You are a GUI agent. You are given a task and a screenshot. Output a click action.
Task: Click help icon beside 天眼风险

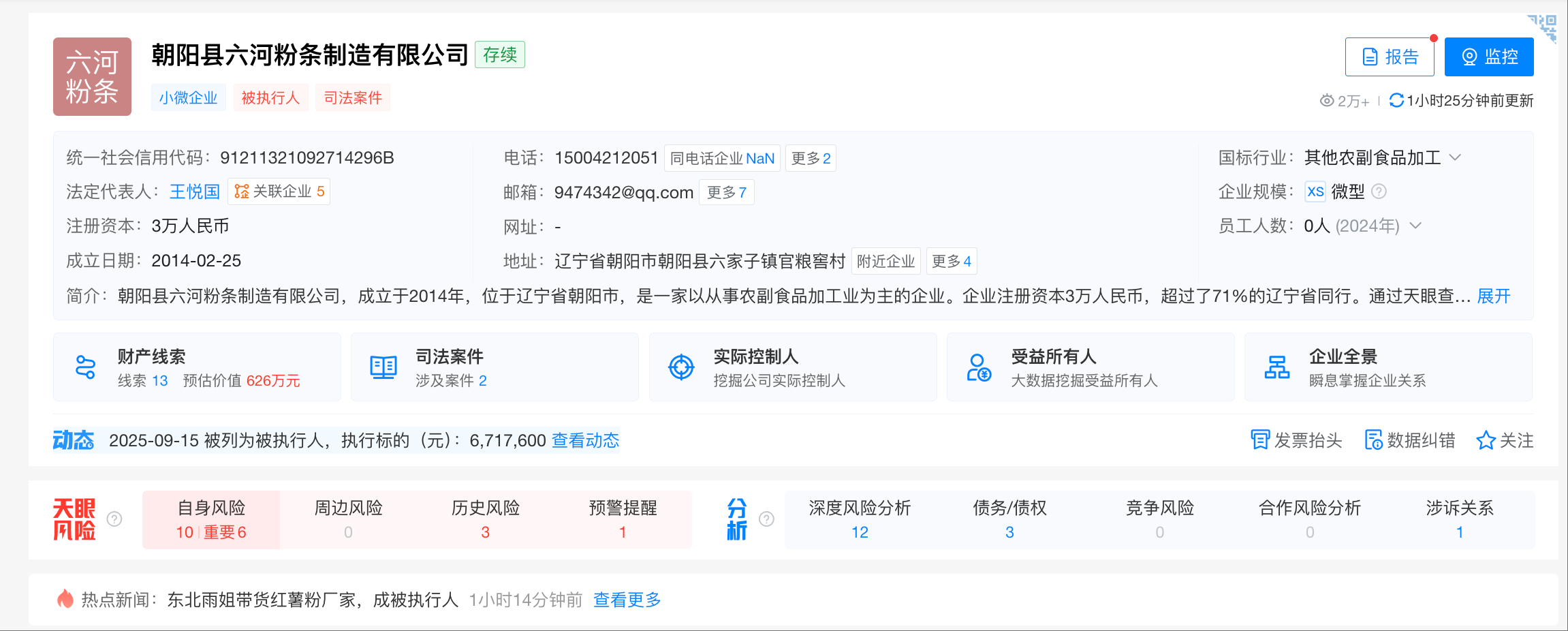(x=114, y=519)
